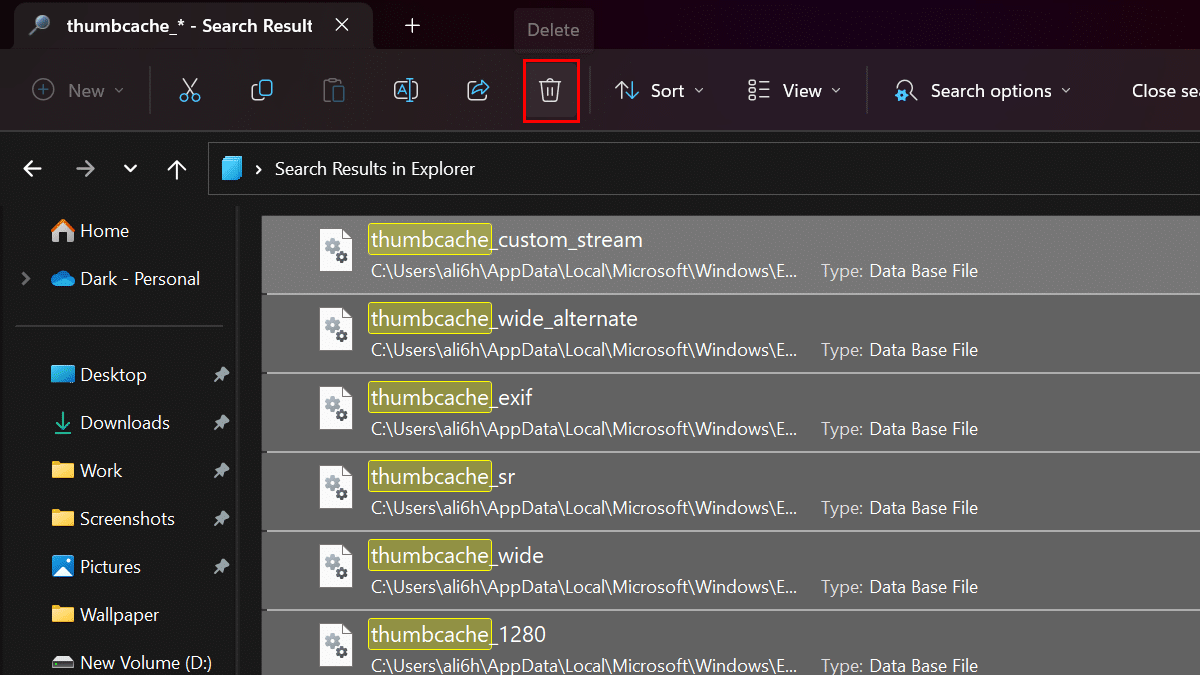The image size is (1200, 675).
Task: Open recent locations chevron dropdown
Action: click(130, 169)
